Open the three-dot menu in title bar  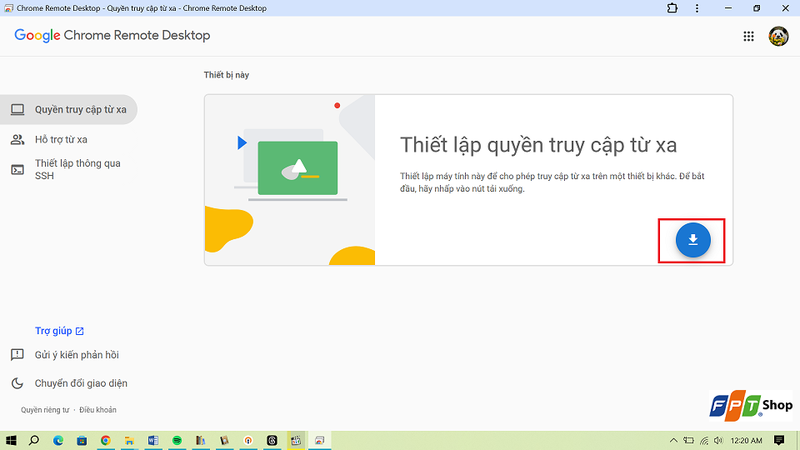[697, 8]
